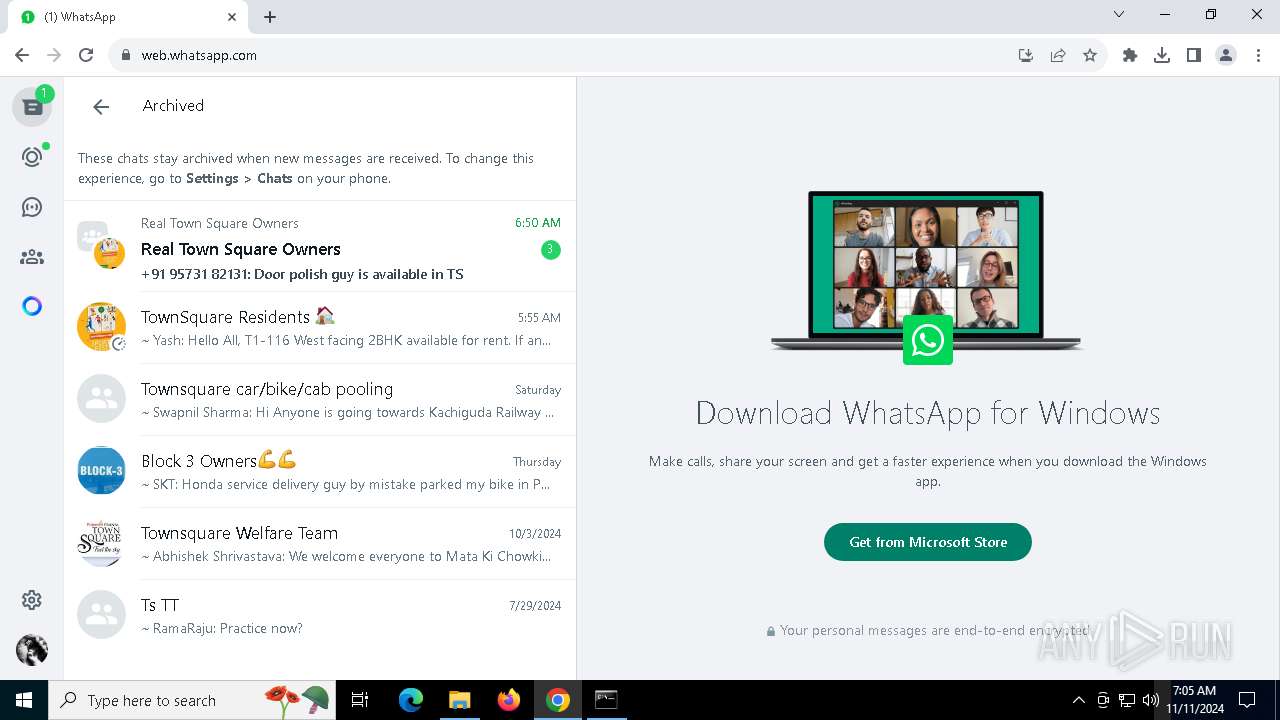Open the tab search dropdown arrow

tap(1119, 15)
